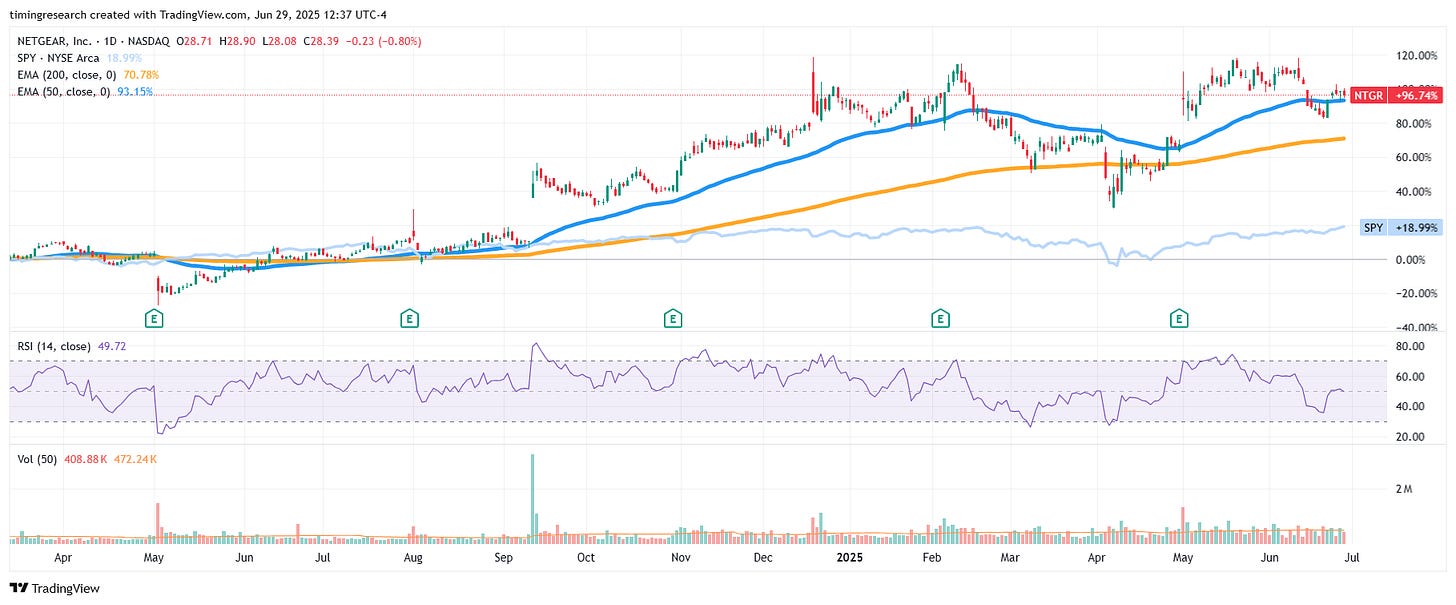Click the +96.74% NTGR value badge
Screen dimensions: 1456x605
coord(1413,95)
